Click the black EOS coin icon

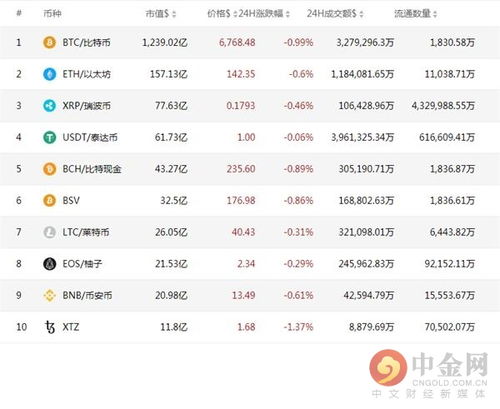pyautogui.click(x=49, y=264)
